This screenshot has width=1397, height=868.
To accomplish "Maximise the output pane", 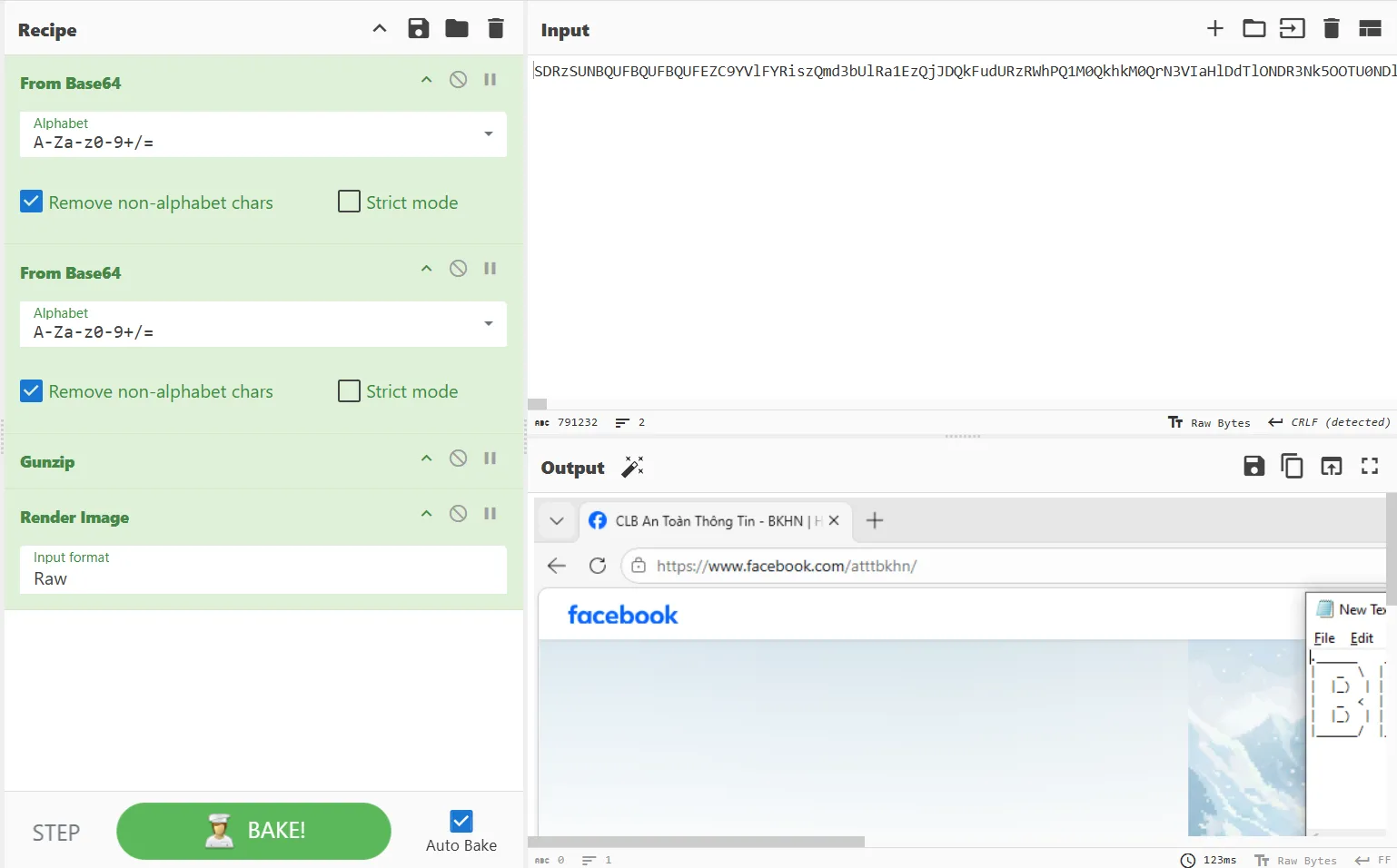I will (x=1370, y=467).
